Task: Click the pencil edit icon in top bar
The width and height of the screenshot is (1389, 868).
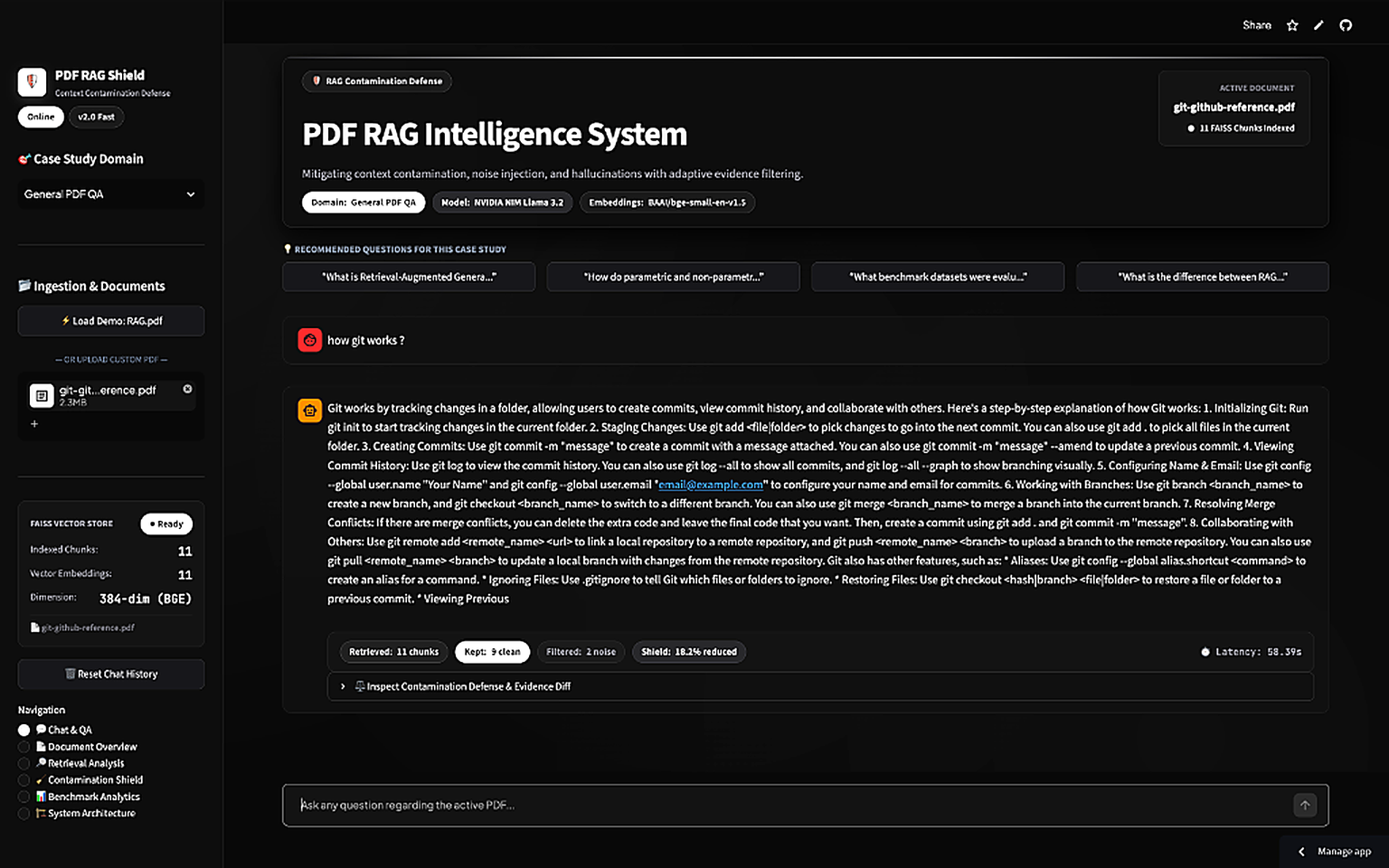Action: [x=1318, y=25]
